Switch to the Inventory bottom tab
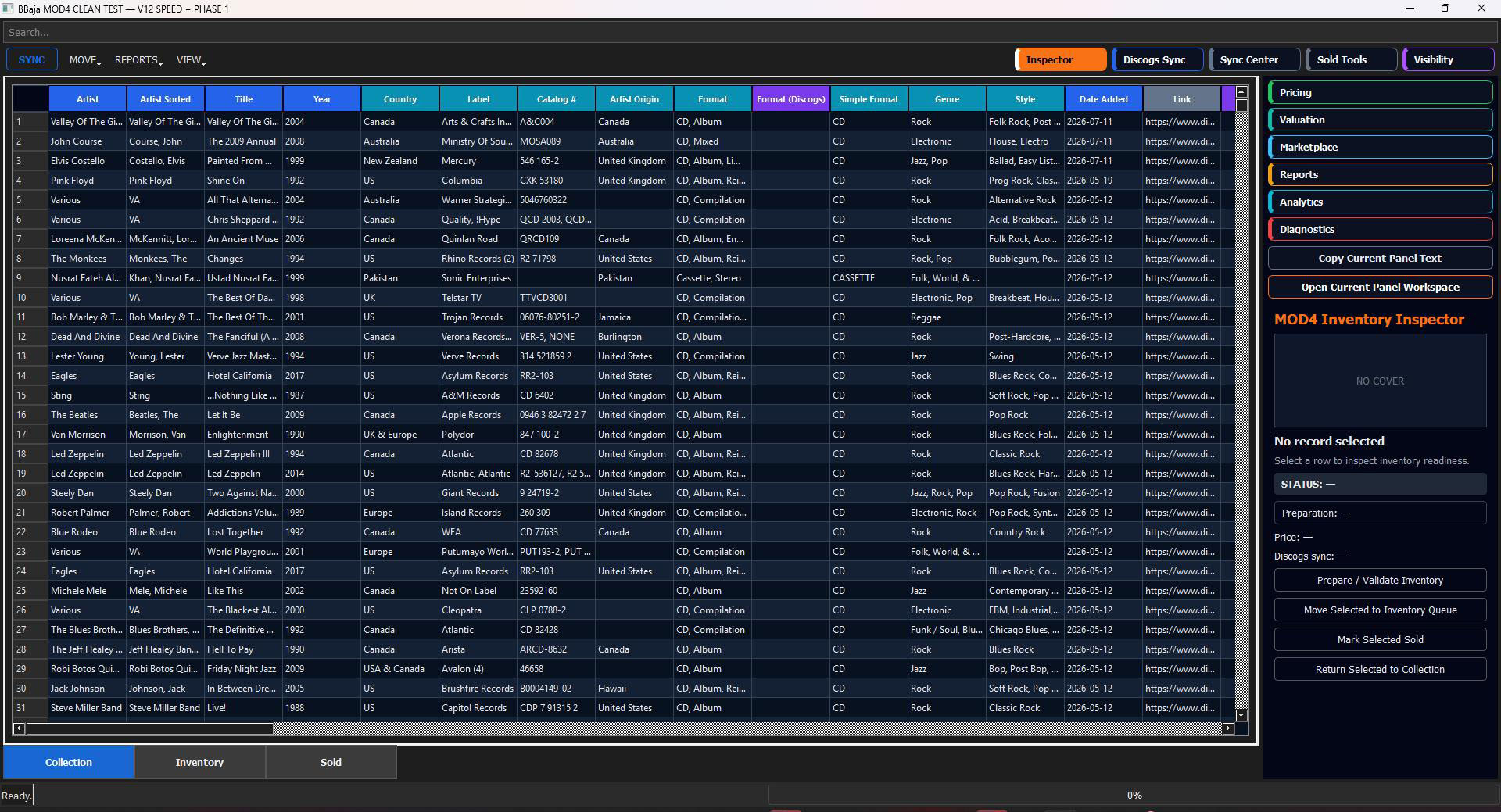1501x812 pixels. pos(199,762)
